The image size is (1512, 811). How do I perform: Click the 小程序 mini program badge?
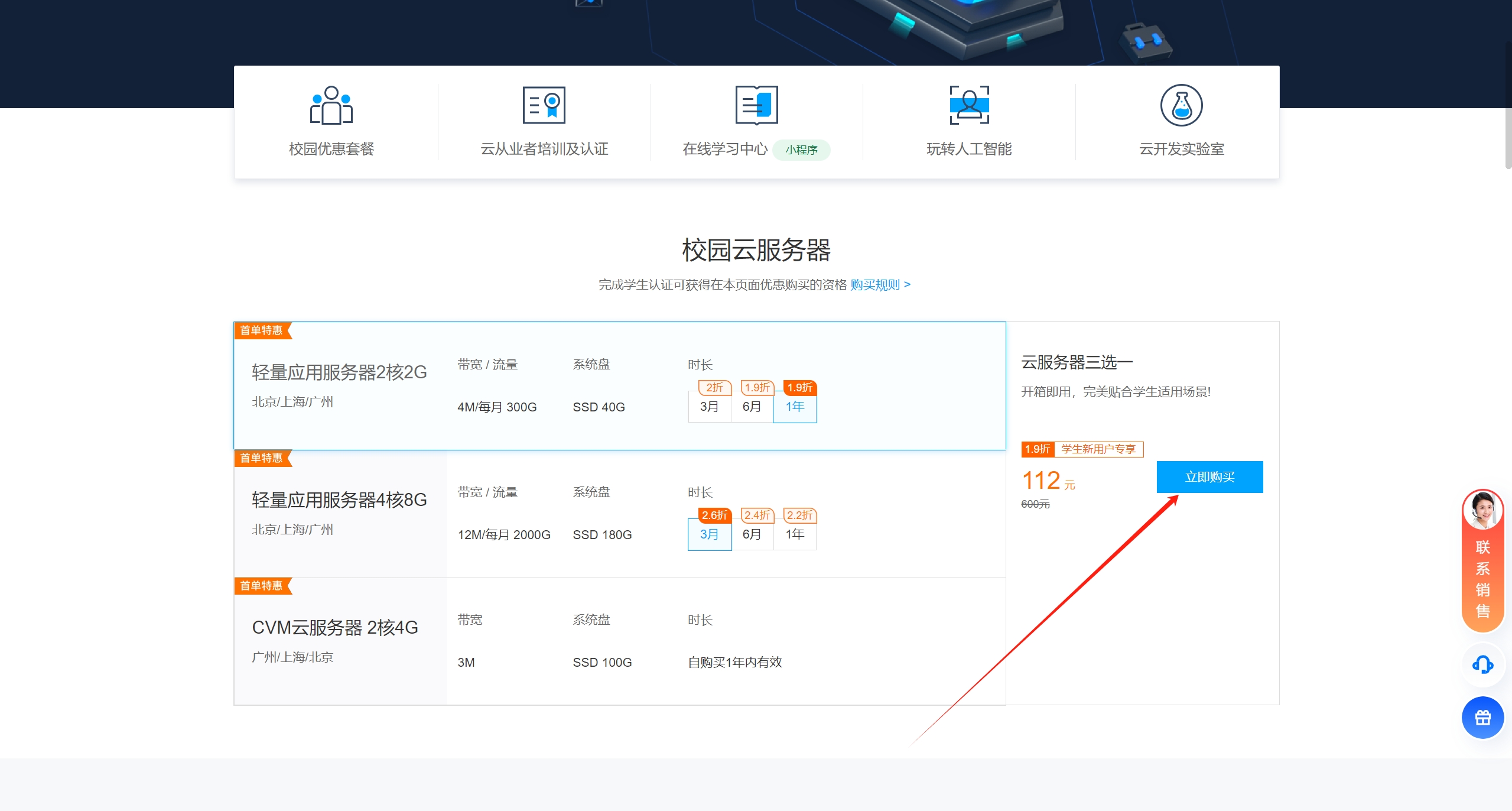click(801, 150)
